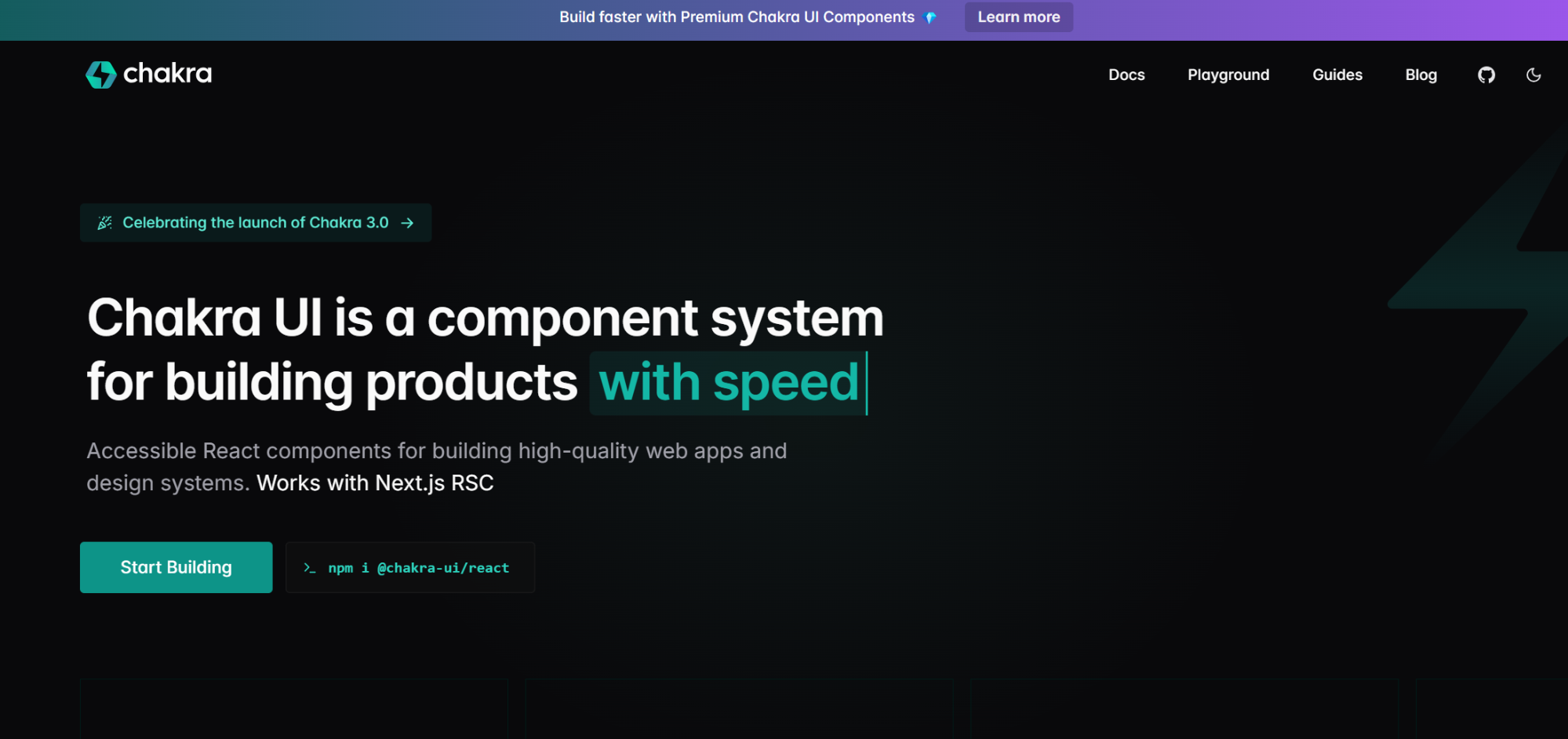Click the Learn more button
Viewport: 1568px width, 739px height.
coord(1019,17)
